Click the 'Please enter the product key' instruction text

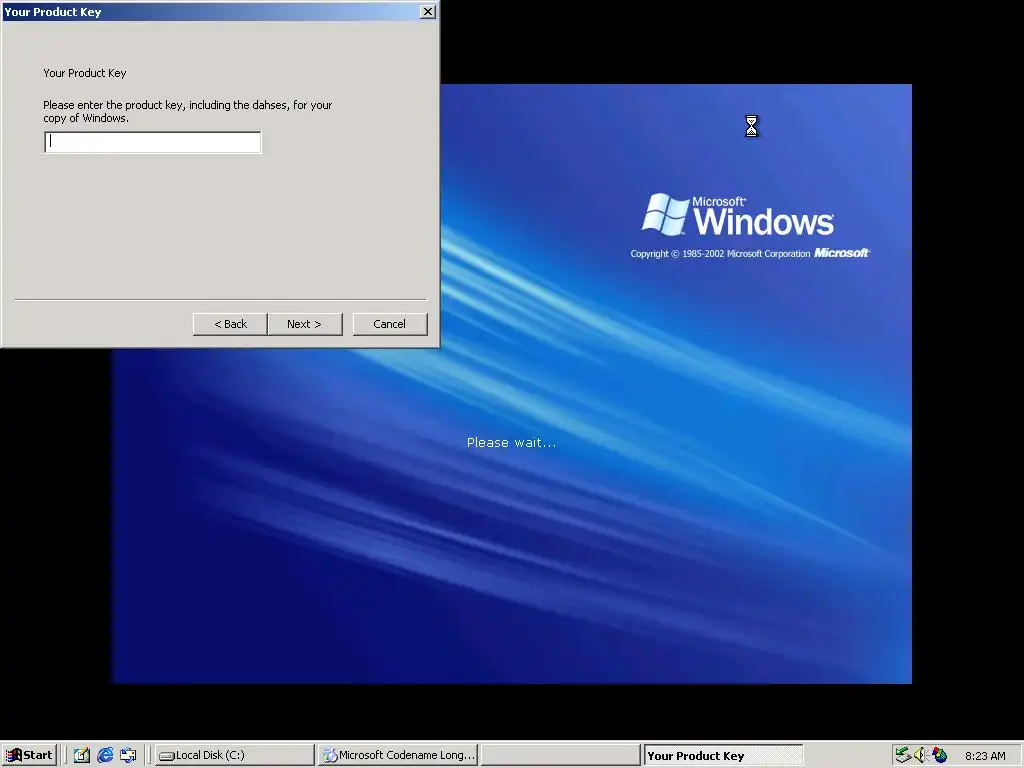[x=187, y=111]
